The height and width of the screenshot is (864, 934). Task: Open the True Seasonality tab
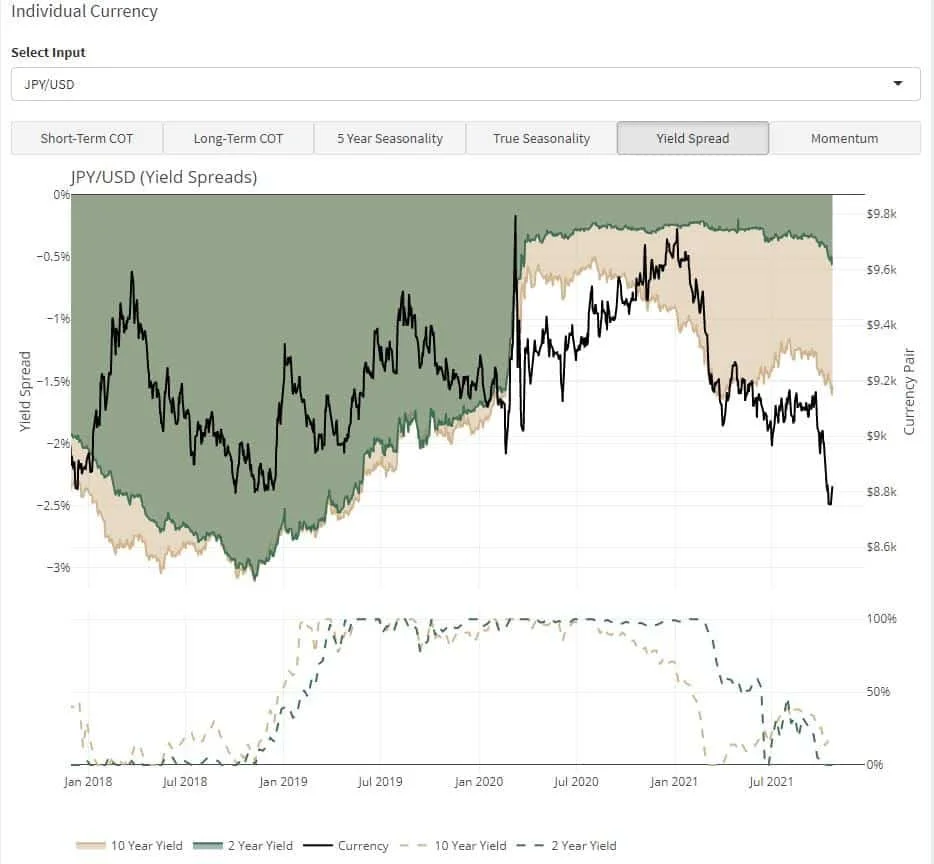[541, 138]
